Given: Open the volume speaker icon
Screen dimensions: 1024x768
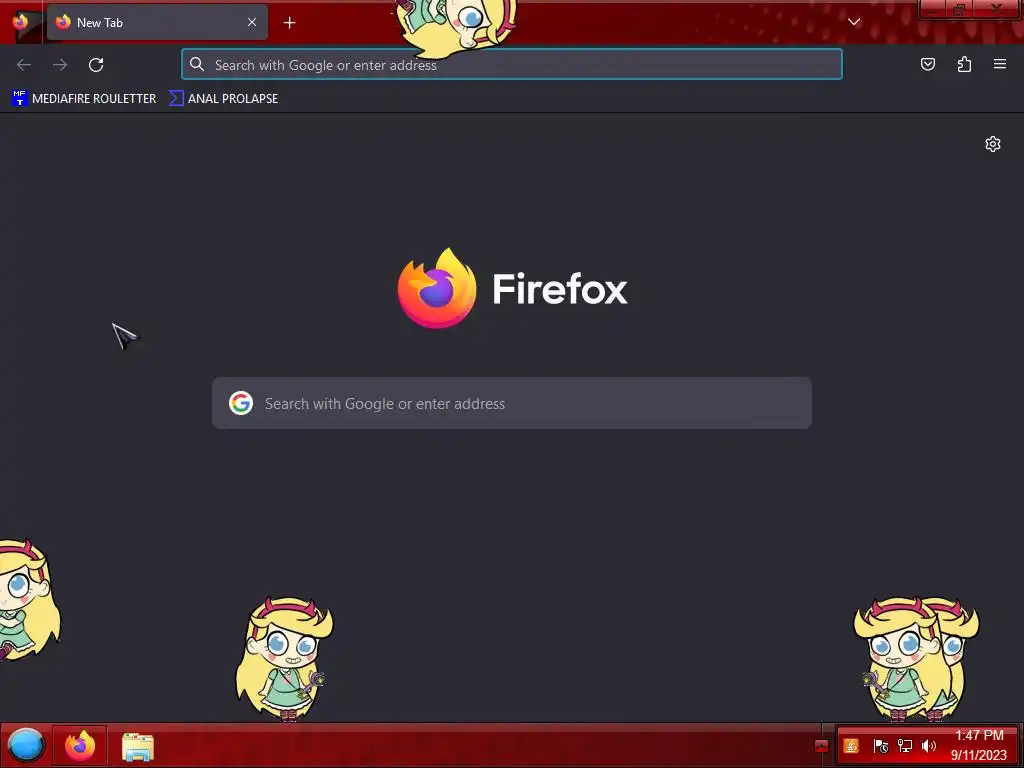Looking at the screenshot, I should [x=929, y=746].
